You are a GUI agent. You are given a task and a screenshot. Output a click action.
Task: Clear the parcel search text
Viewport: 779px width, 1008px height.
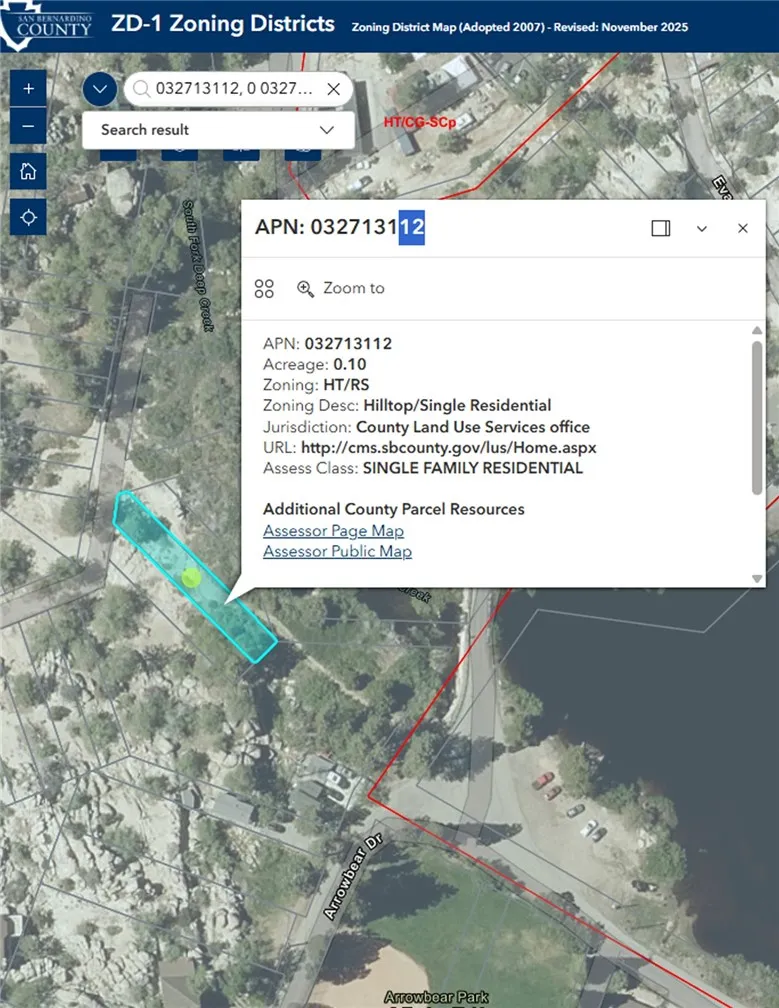click(334, 90)
